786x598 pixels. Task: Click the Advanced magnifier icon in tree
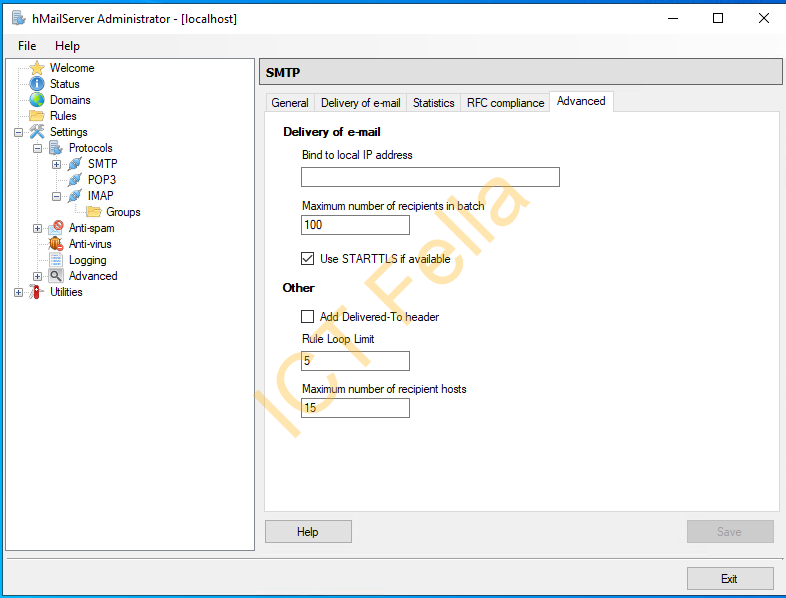point(56,276)
